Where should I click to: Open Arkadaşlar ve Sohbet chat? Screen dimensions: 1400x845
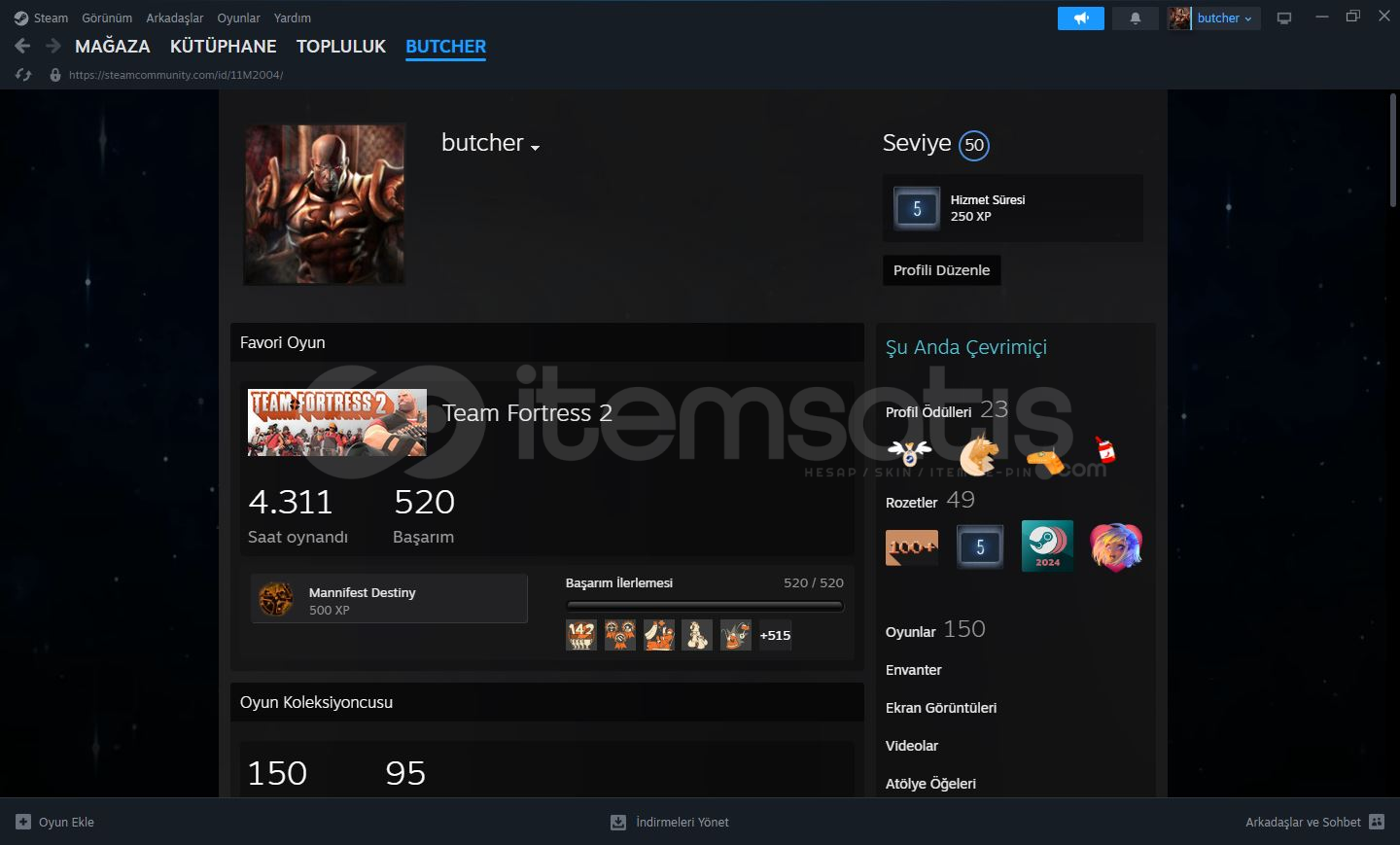pos(1303,823)
